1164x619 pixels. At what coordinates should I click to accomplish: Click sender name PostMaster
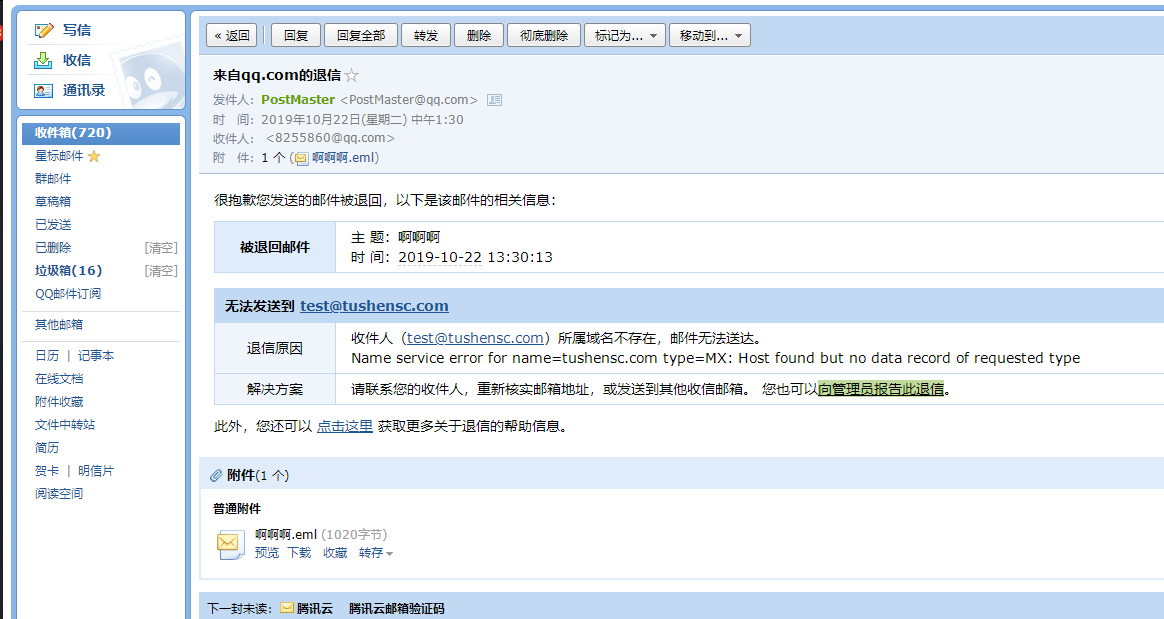coord(298,99)
